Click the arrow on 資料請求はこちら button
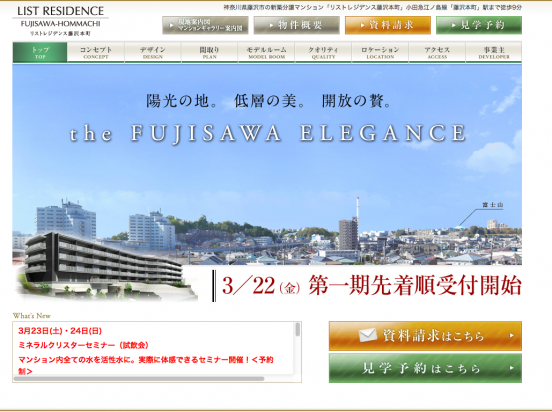Screen dimensions: 552x412 [512, 336]
